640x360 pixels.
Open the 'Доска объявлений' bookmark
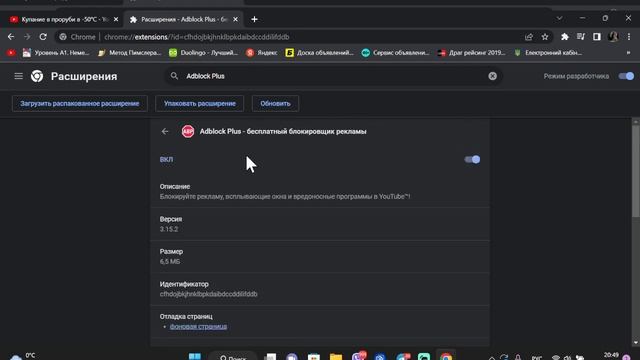click(320, 53)
